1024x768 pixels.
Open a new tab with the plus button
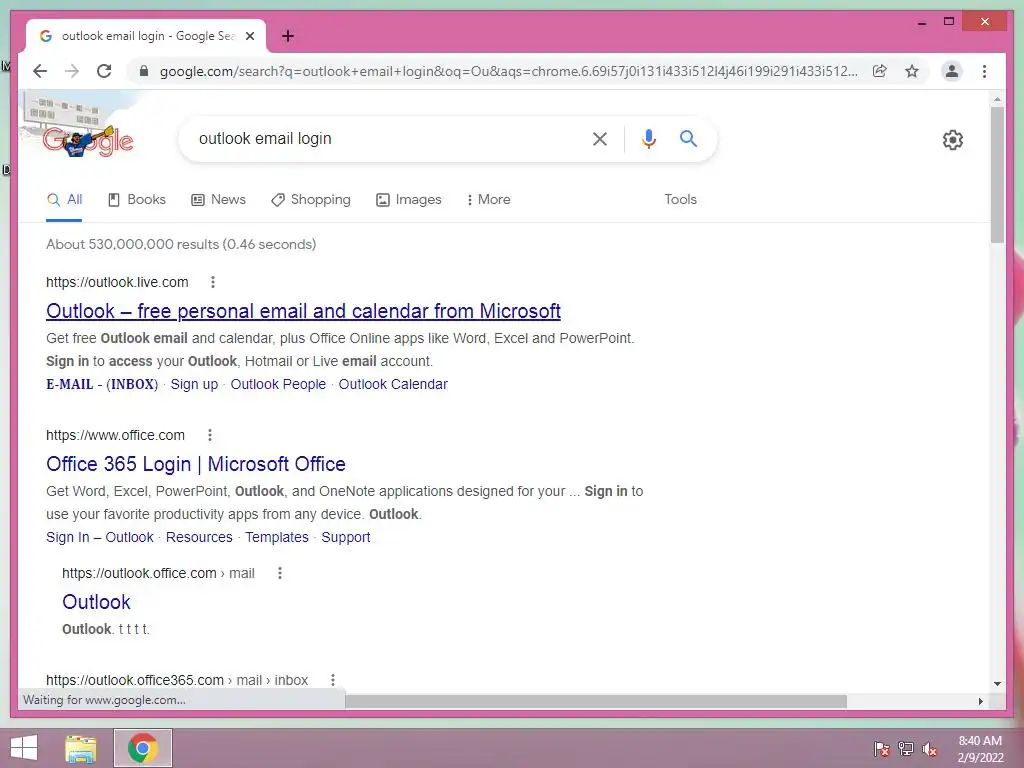[288, 36]
